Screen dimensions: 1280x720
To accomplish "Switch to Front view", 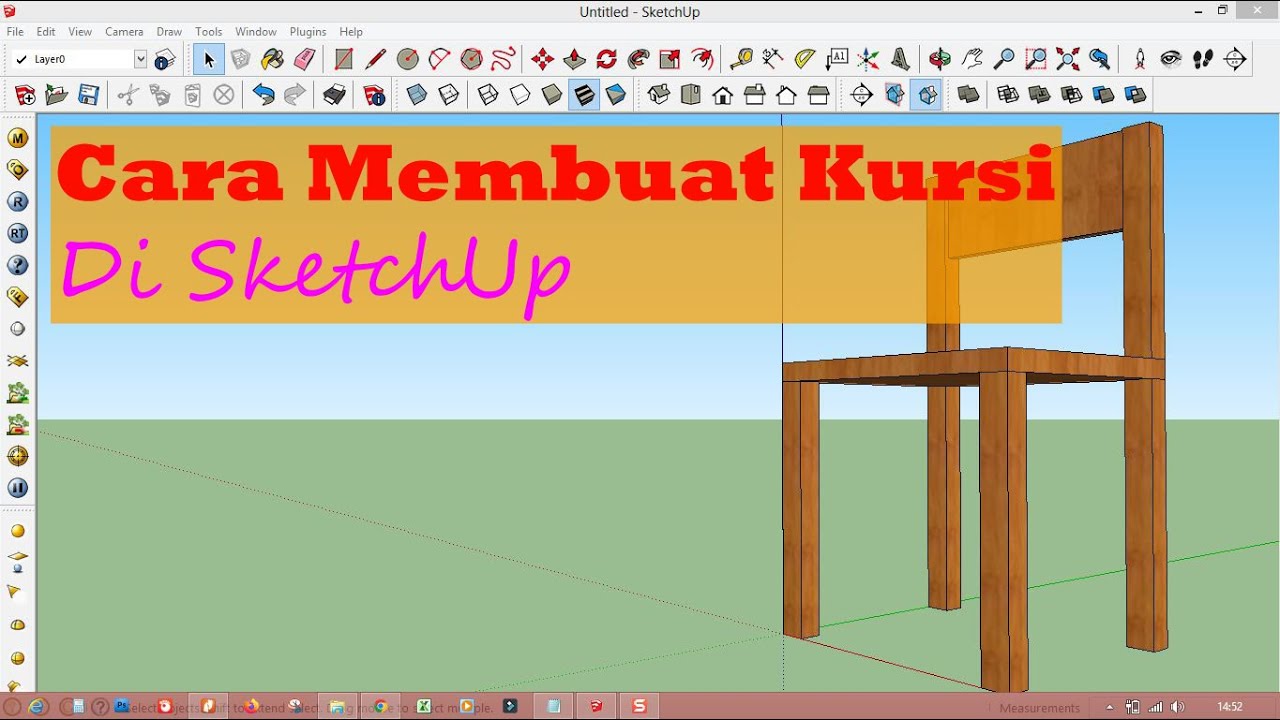I will tap(722, 95).
